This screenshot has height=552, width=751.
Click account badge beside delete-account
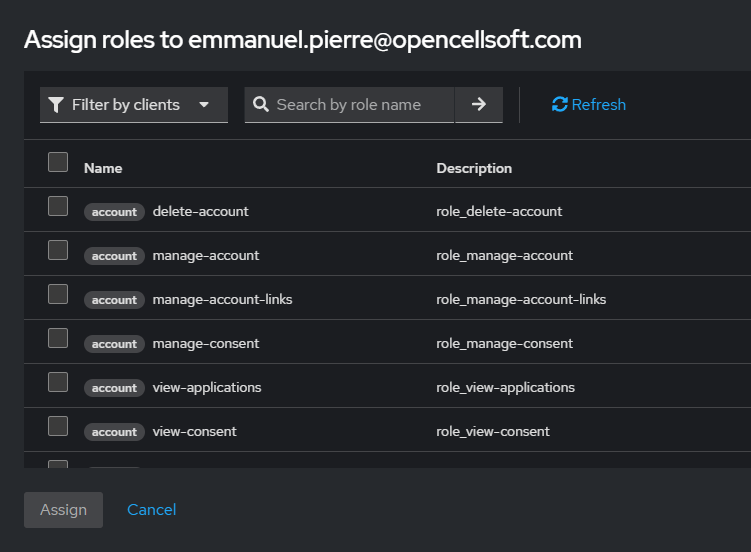pyautogui.click(x=114, y=212)
